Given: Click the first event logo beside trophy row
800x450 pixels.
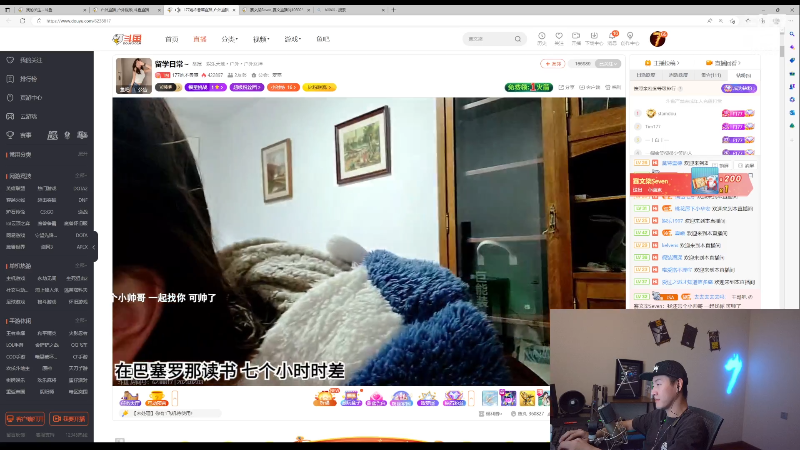Looking at the screenshot, I should [x=52, y=135].
